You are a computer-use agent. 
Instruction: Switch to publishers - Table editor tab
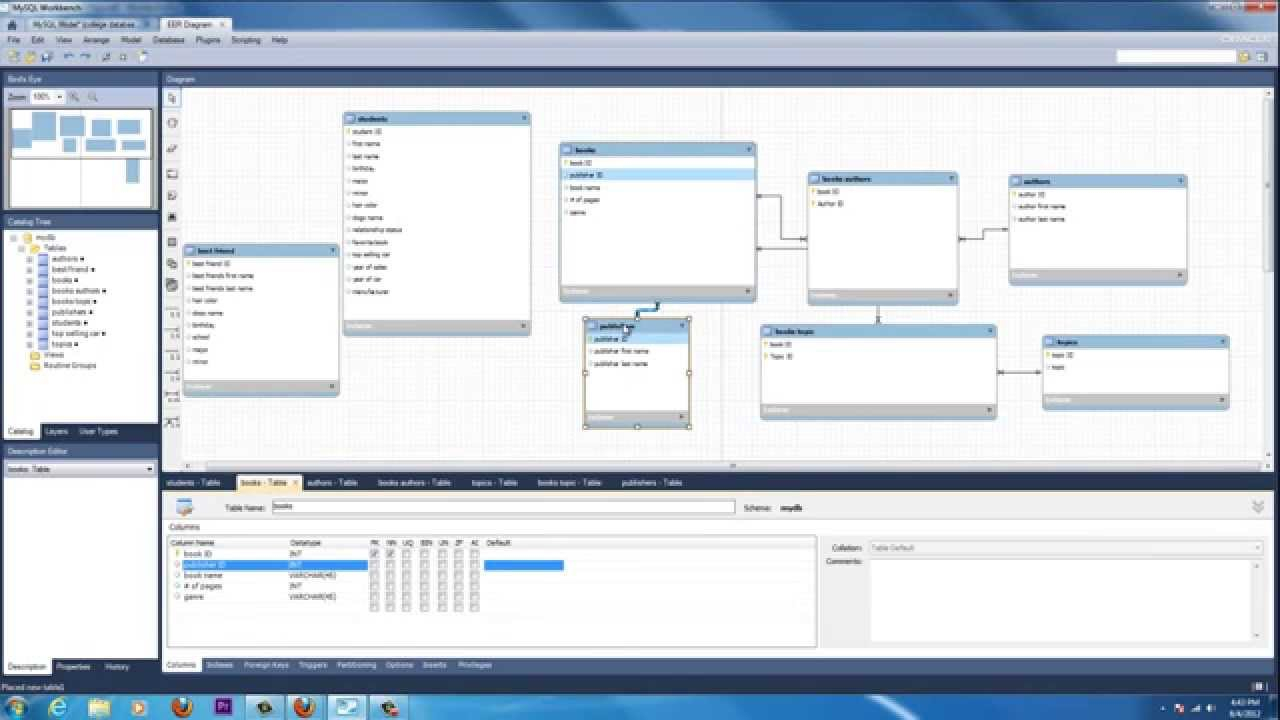[652, 483]
